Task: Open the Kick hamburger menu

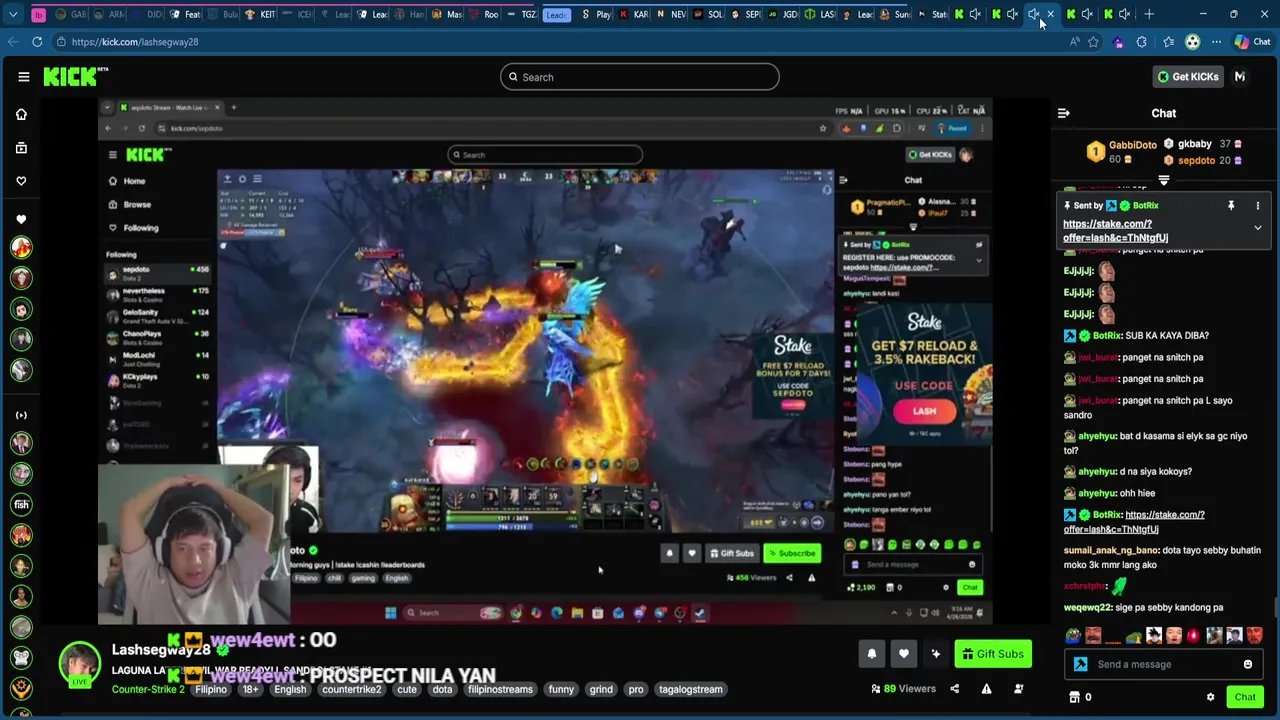Action: (23, 76)
